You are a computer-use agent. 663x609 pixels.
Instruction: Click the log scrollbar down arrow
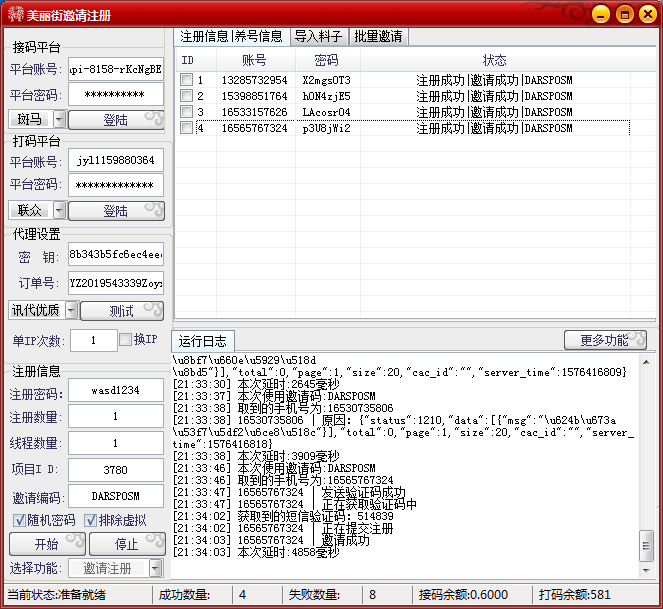tap(647, 571)
